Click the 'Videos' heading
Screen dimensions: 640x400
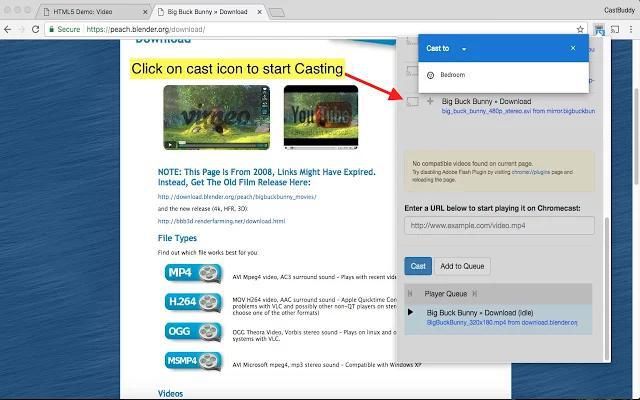170,393
